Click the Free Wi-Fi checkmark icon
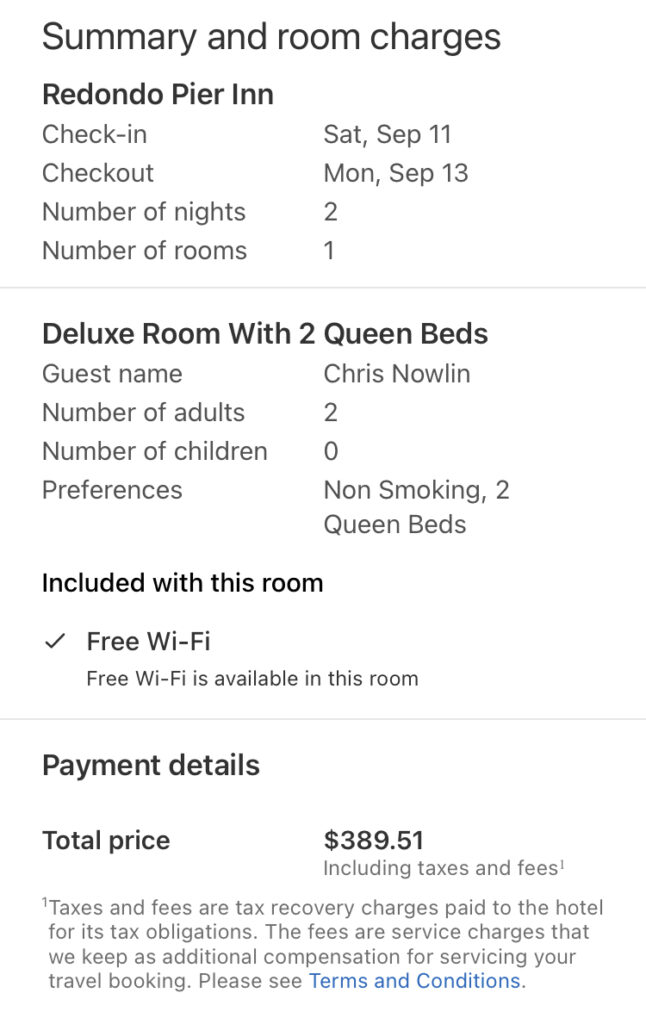Viewport: 646px width, 1024px height. tap(55, 642)
